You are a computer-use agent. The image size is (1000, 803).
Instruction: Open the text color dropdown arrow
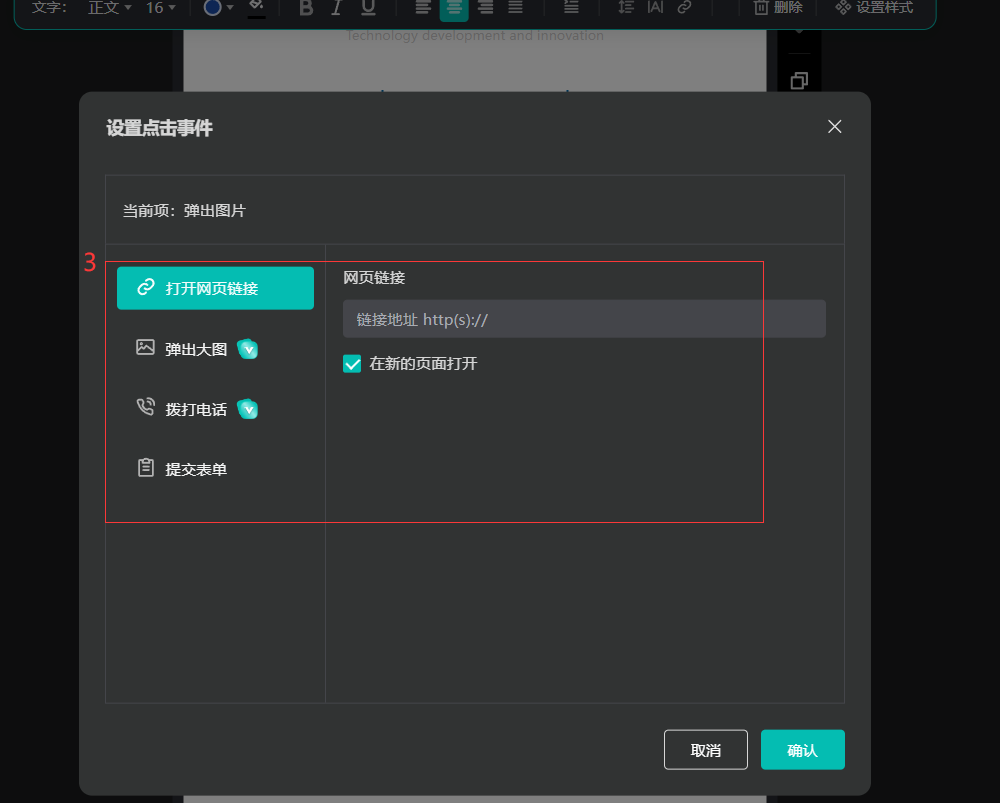click(230, 8)
